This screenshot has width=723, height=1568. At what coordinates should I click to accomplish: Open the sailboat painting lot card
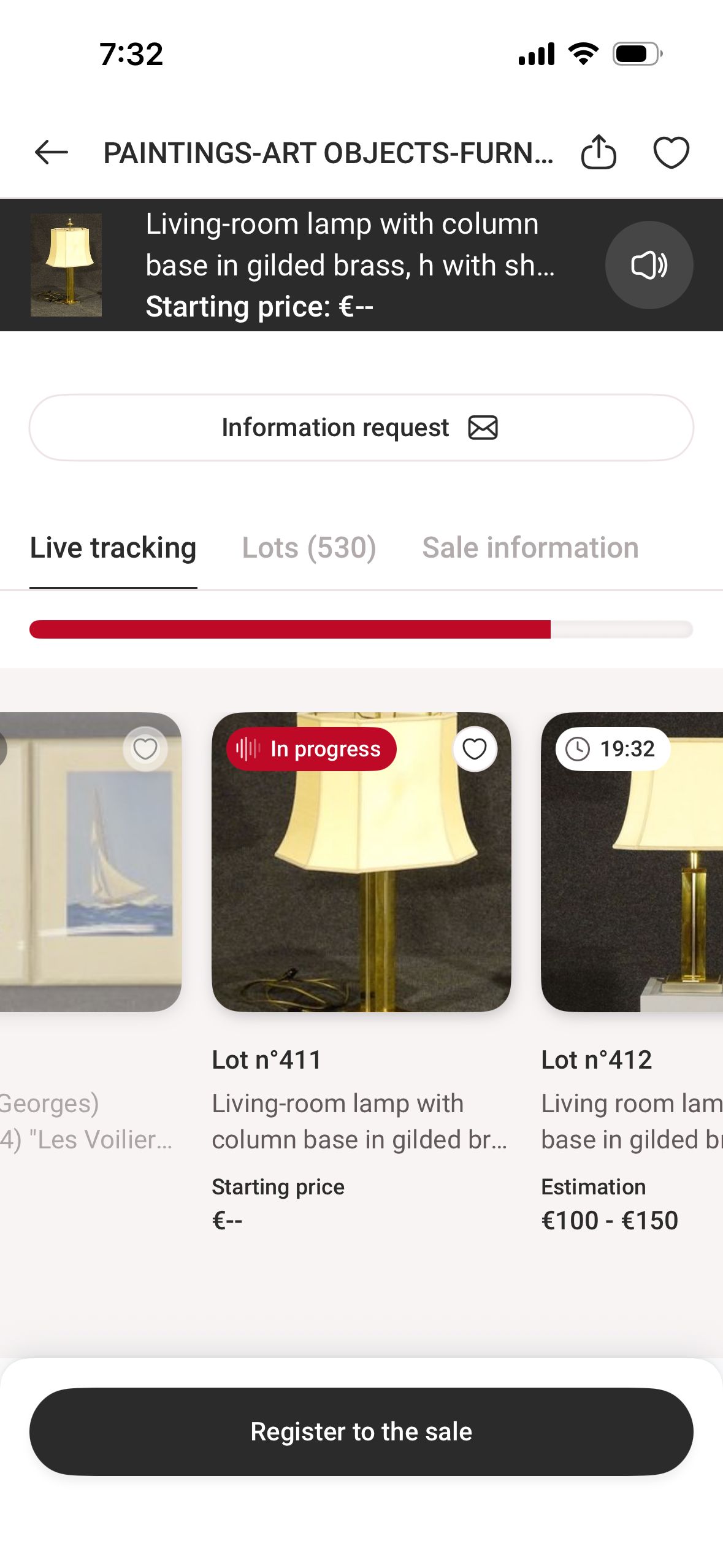pyautogui.click(x=91, y=862)
